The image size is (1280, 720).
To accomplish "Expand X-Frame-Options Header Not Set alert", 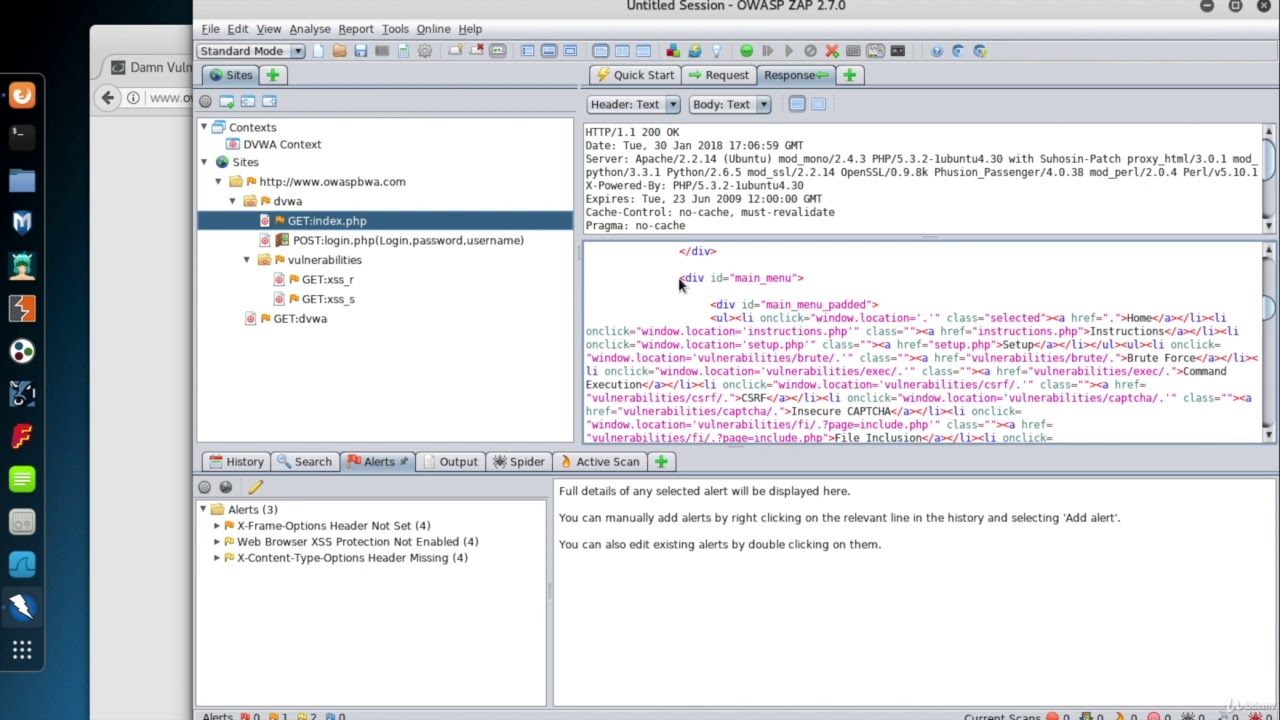I will (217, 526).
